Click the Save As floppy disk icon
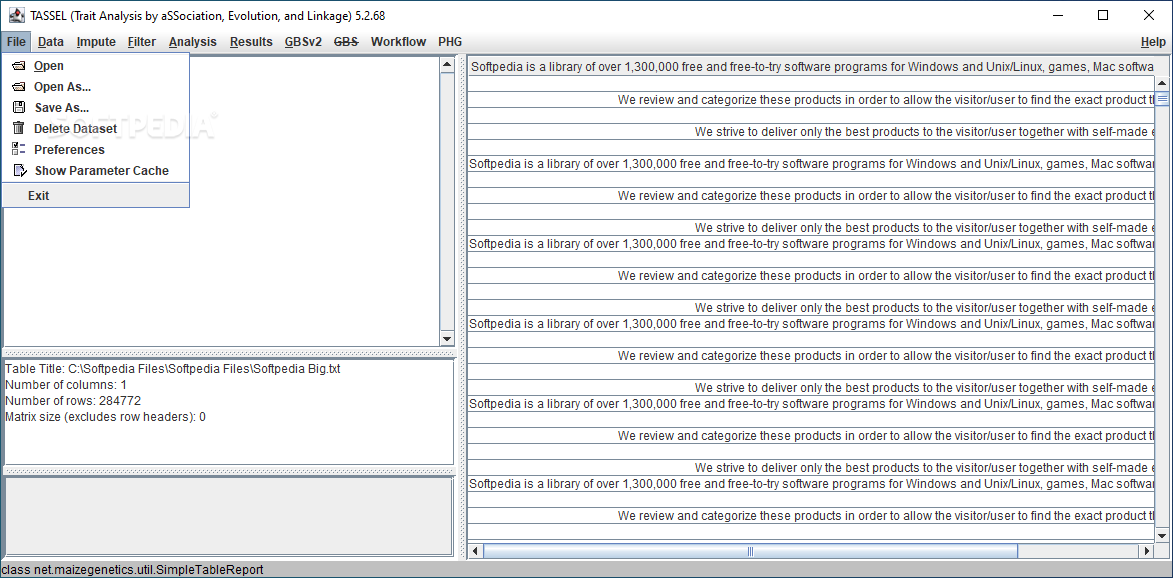 point(19,108)
